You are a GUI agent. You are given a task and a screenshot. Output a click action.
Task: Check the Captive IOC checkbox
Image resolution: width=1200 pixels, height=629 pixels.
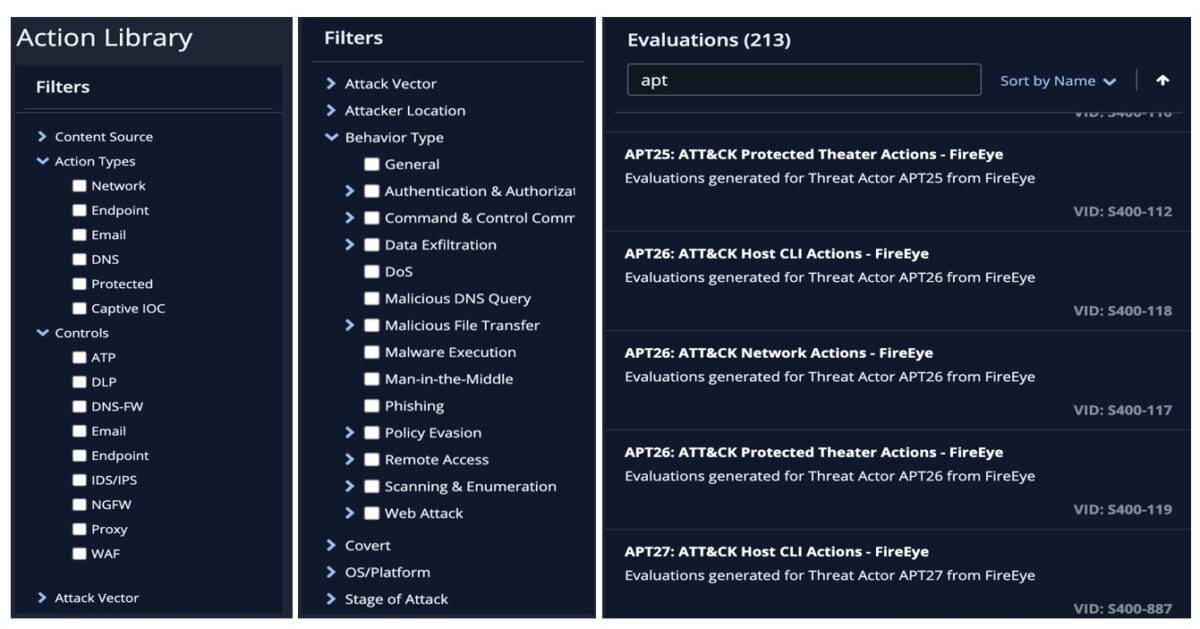(79, 309)
